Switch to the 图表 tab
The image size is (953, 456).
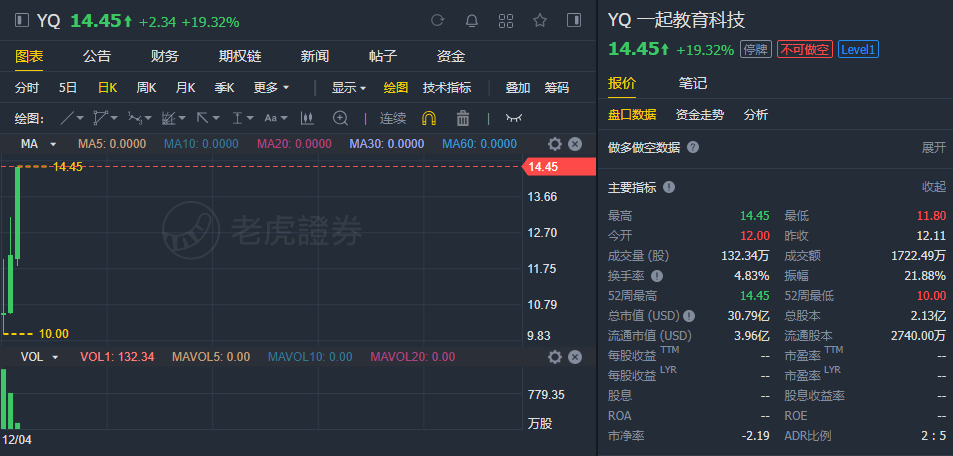coord(29,57)
